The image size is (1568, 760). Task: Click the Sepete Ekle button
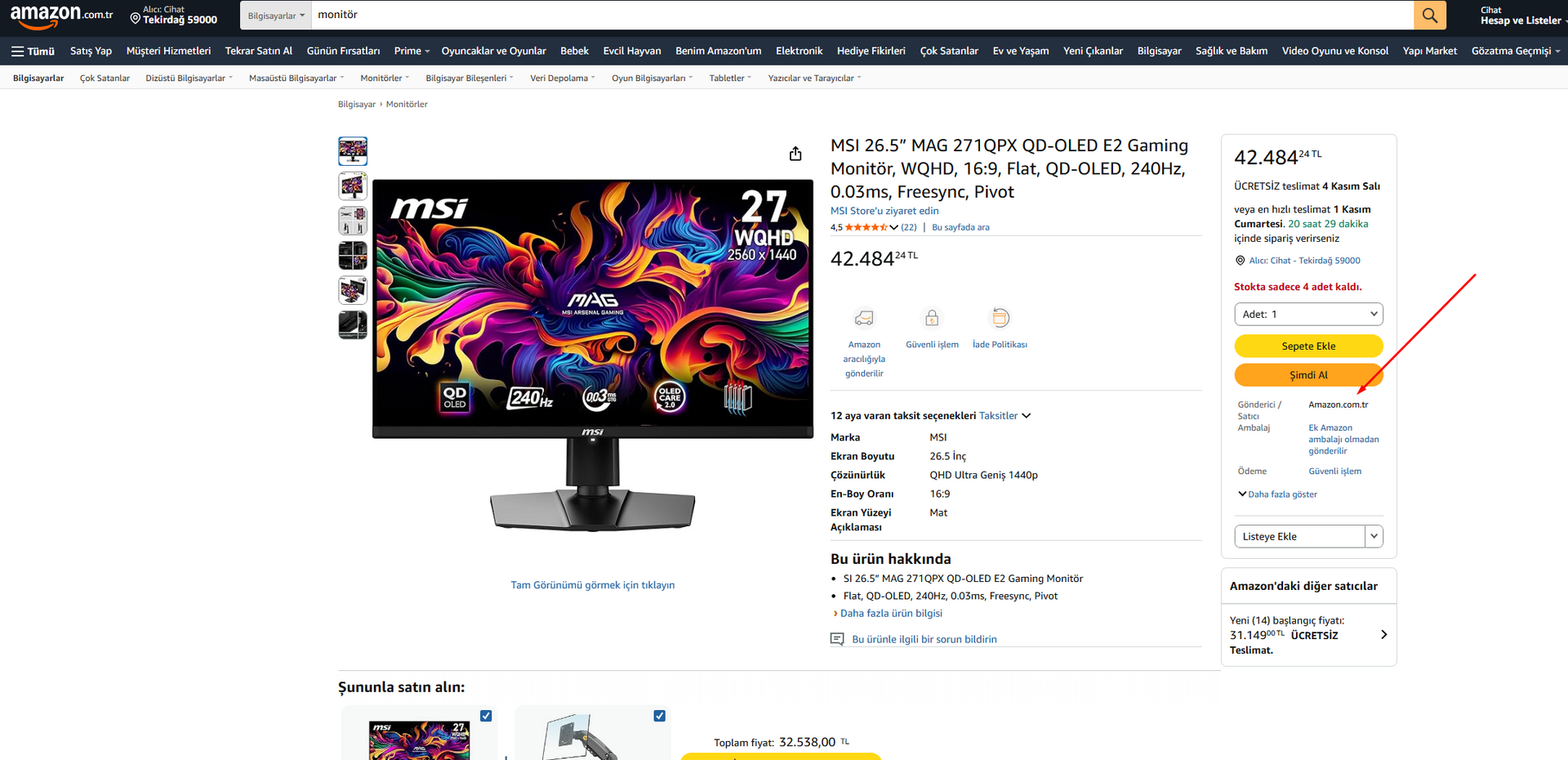point(1308,346)
